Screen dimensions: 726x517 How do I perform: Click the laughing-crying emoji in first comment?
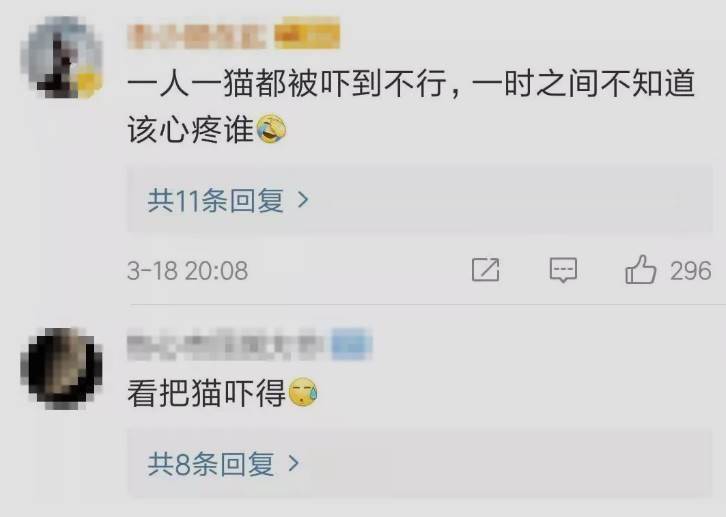coord(271,129)
